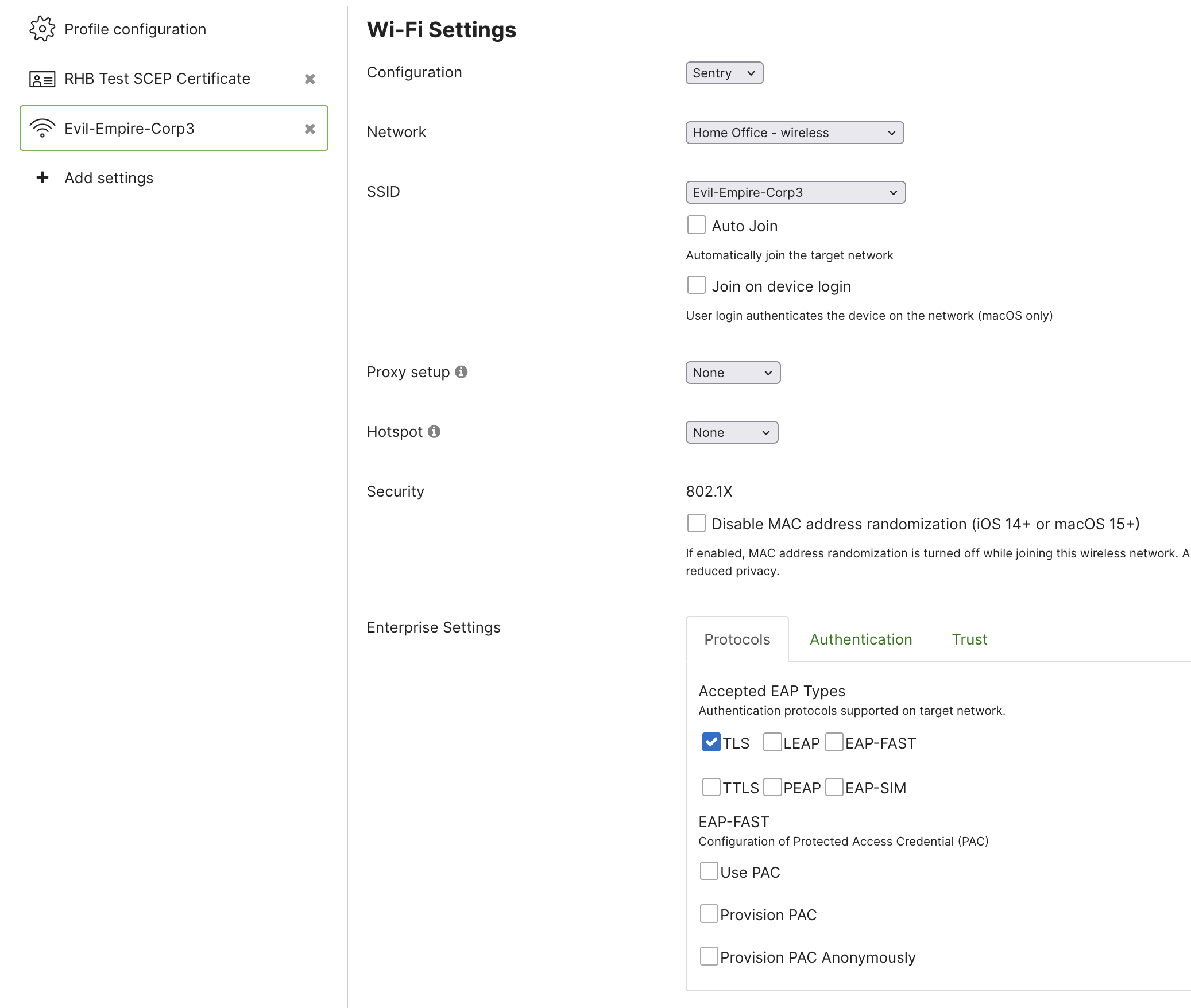Image resolution: width=1191 pixels, height=1008 pixels.
Task: Click the plus icon beside Add settings
Action: click(42, 178)
